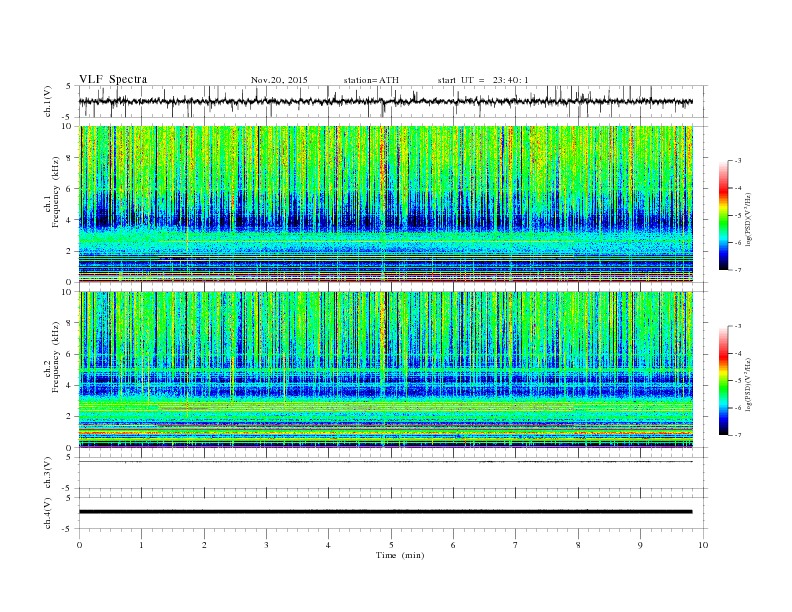Image resolution: width=792 pixels, height=612 pixels.
Task: Click the time axis tick label '0'
Action: 79,545
